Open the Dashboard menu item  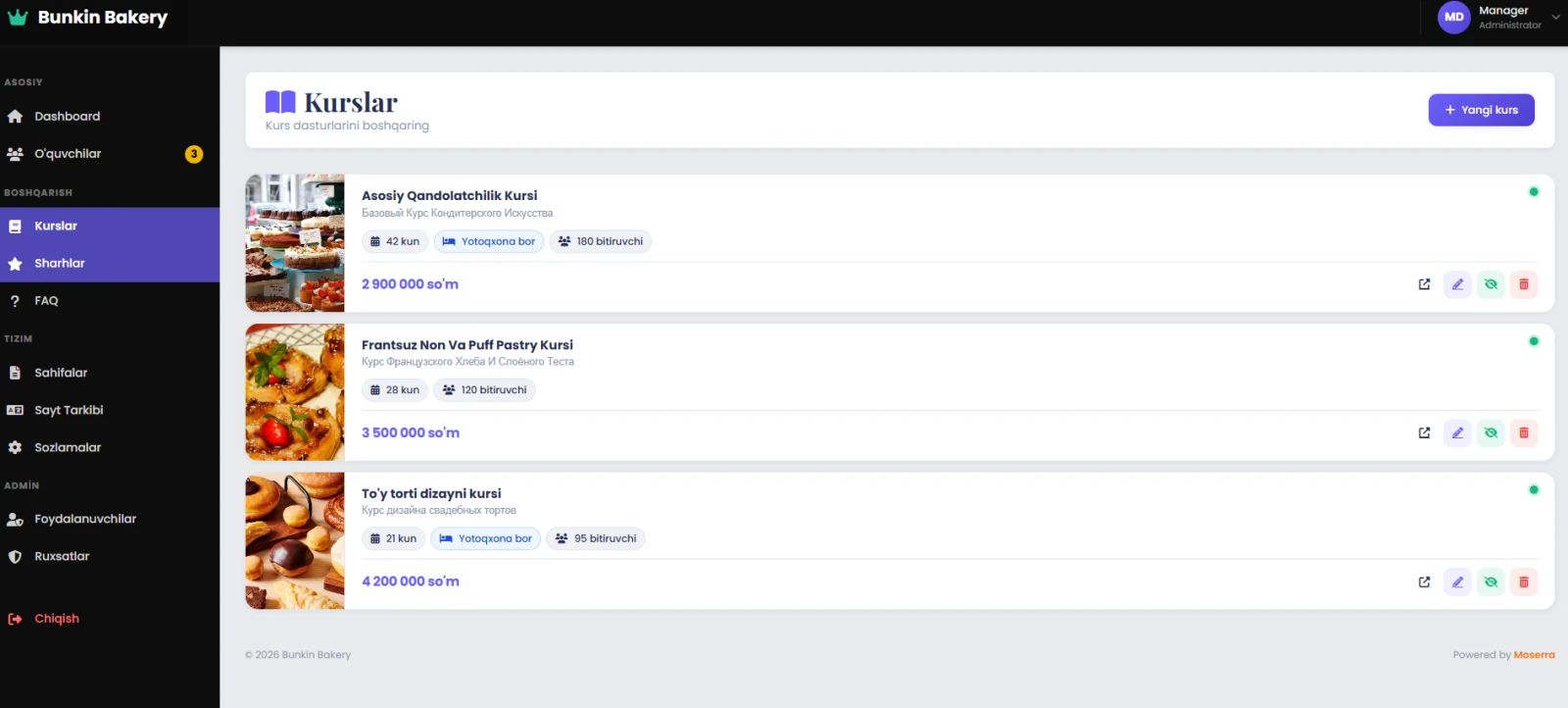coord(67,116)
